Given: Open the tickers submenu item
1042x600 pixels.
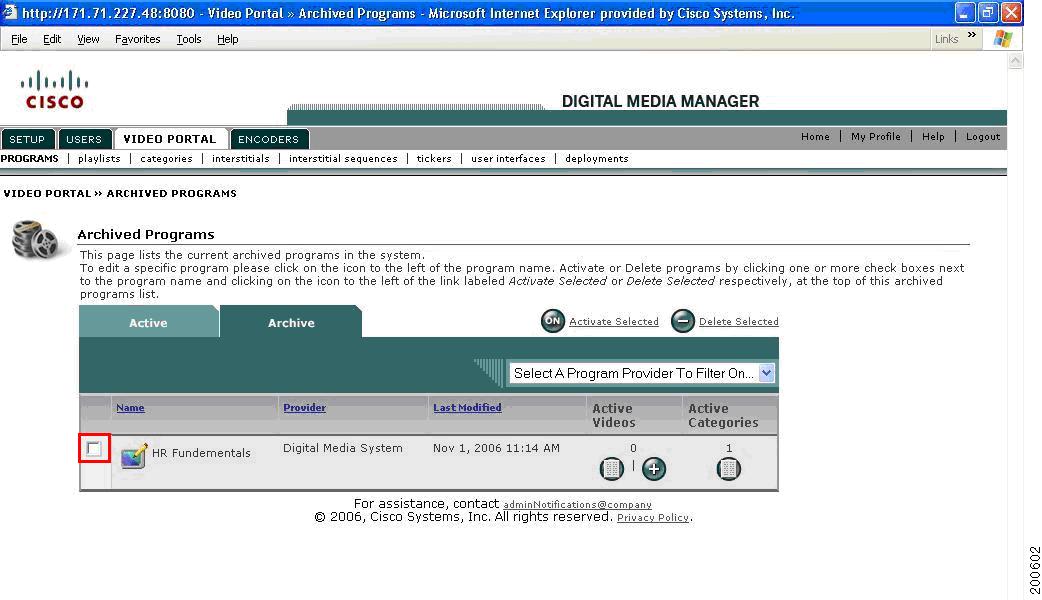Looking at the screenshot, I should coord(434,158).
